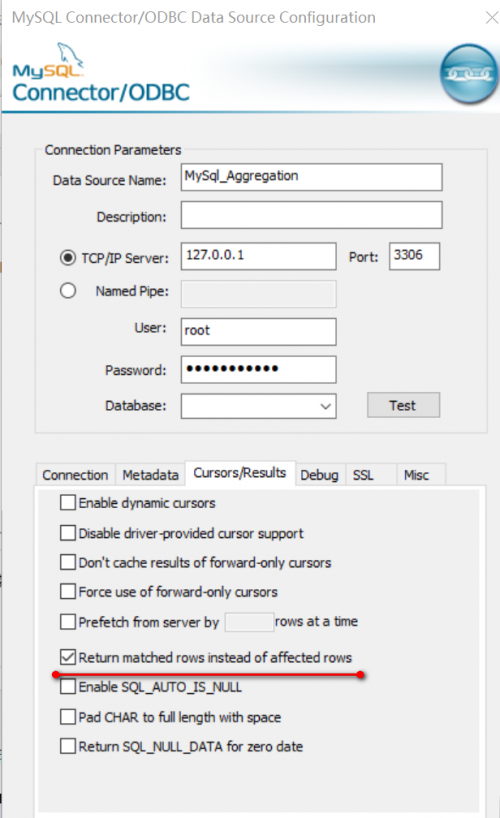Click the Description input field
This screenshot has height=818, width=500.
click(x=312, y=215)
